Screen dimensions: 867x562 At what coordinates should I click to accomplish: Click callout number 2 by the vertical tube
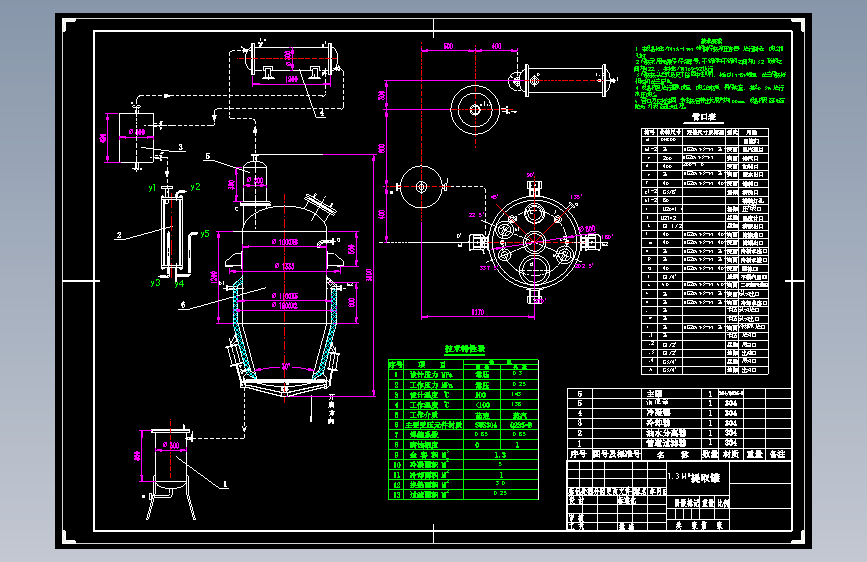(x=119, y=235)
